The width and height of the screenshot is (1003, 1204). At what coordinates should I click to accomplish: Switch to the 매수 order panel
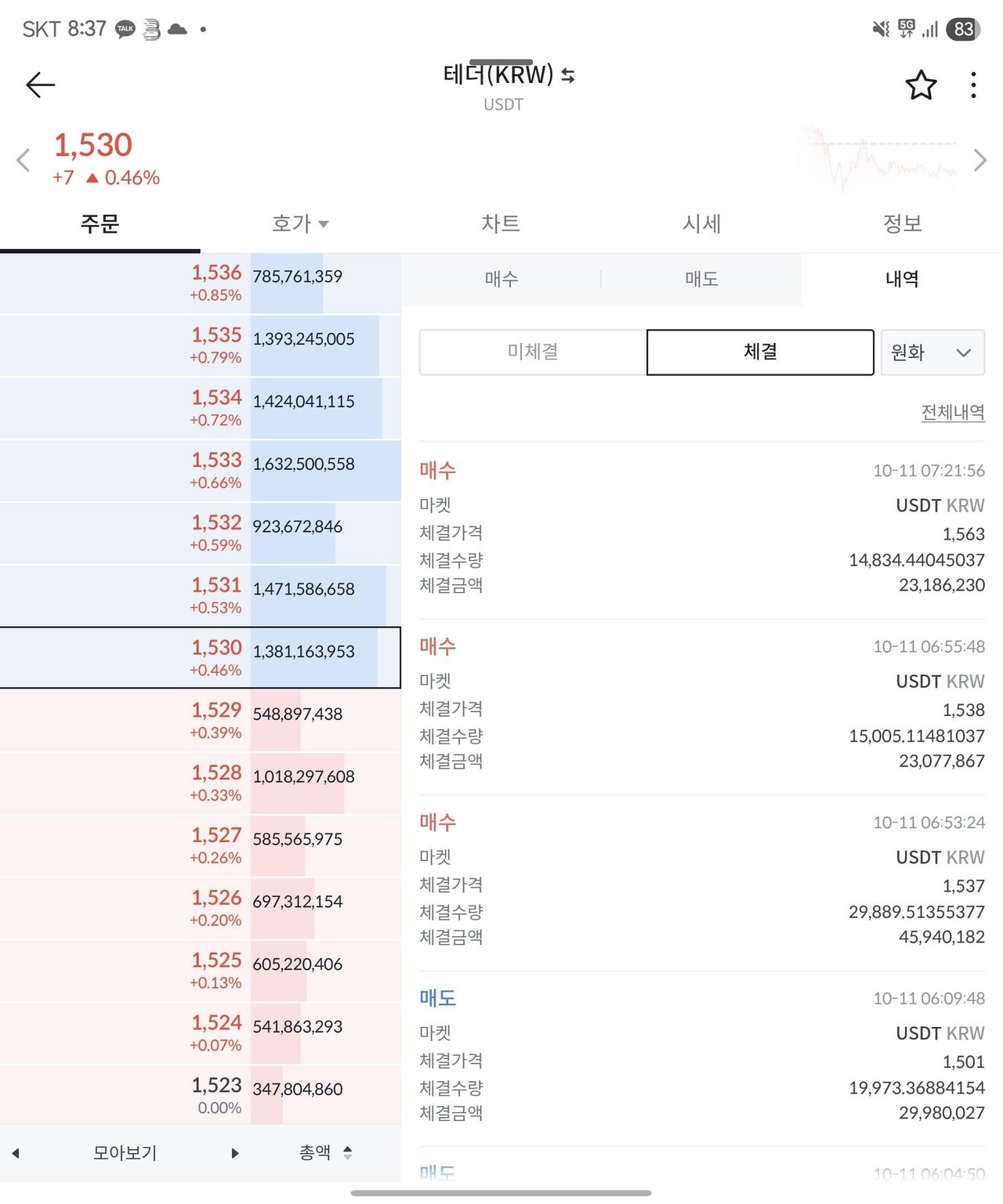click(x=501, y=279)
